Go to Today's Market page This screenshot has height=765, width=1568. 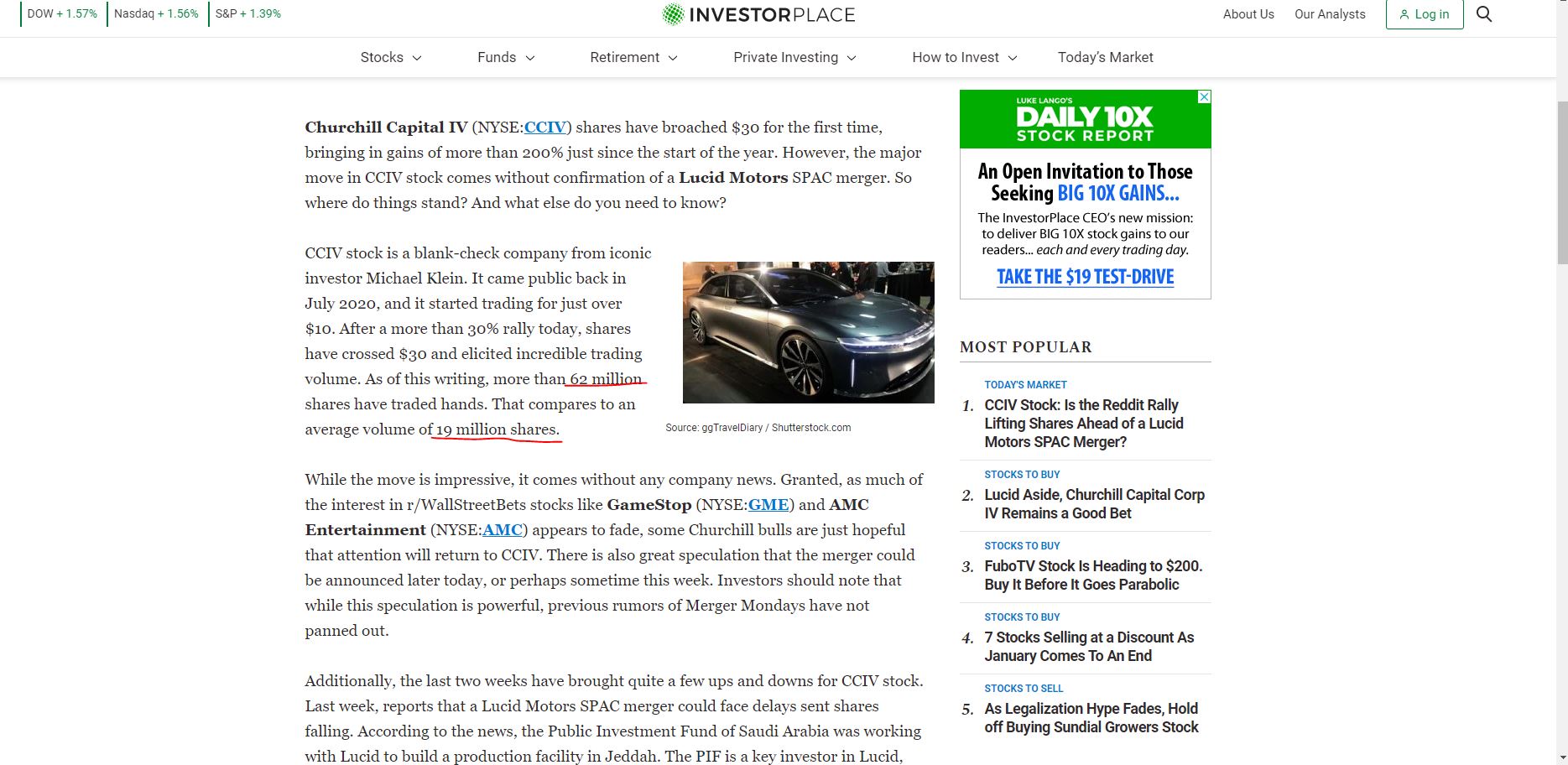tap(1105, 57)
